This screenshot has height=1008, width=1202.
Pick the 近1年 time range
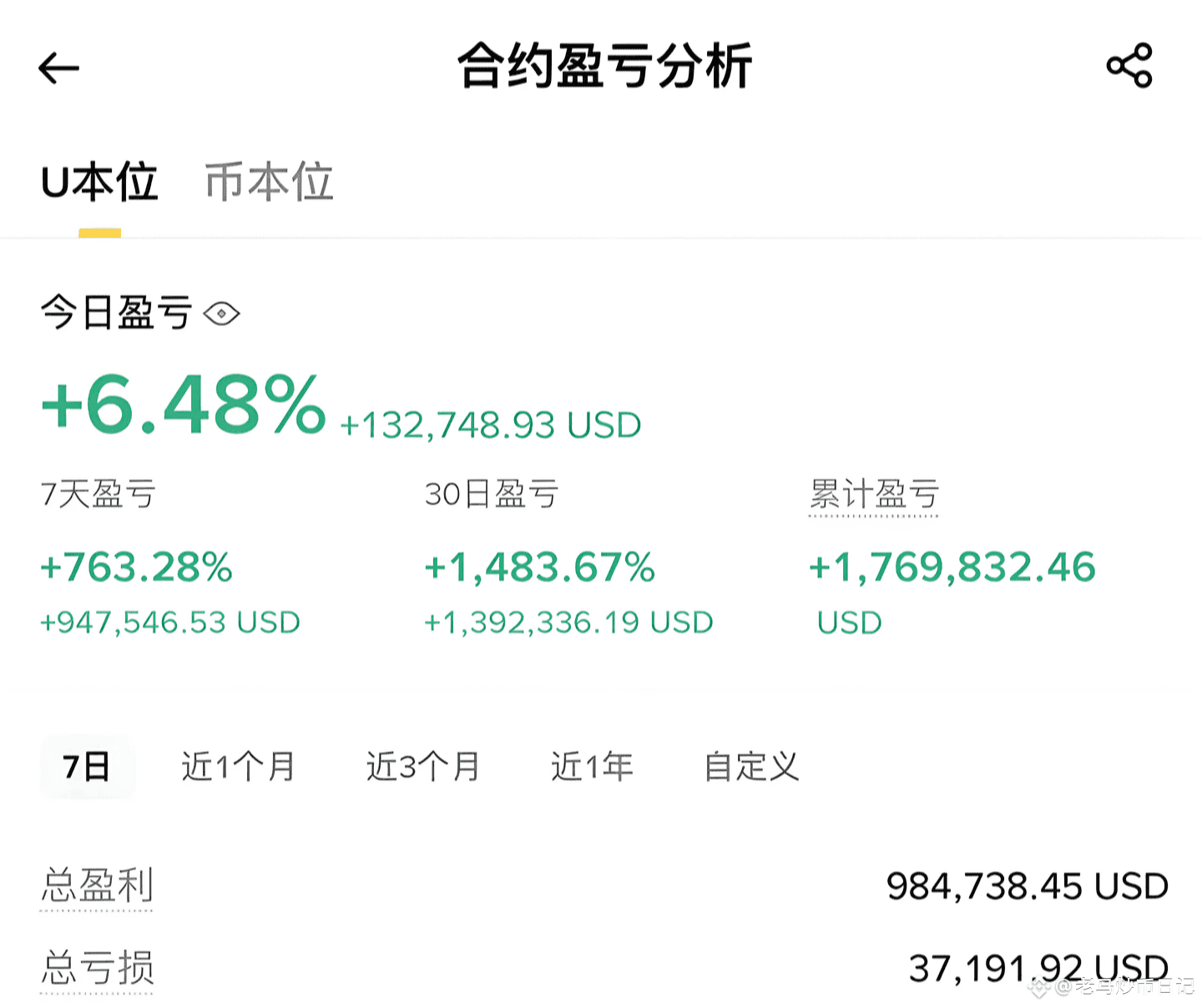coord(592,767)
